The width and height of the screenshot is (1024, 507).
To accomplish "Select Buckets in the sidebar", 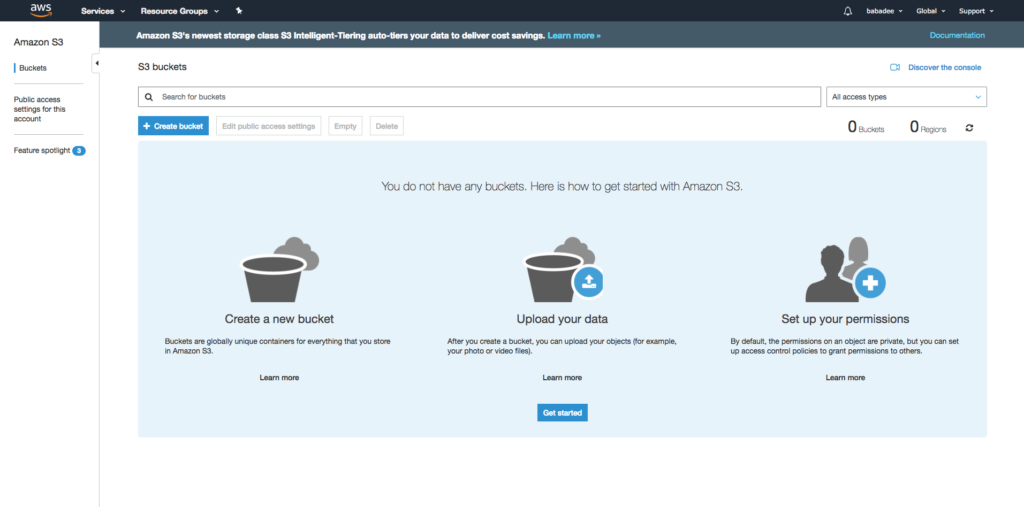I will [x=33, y=68].
